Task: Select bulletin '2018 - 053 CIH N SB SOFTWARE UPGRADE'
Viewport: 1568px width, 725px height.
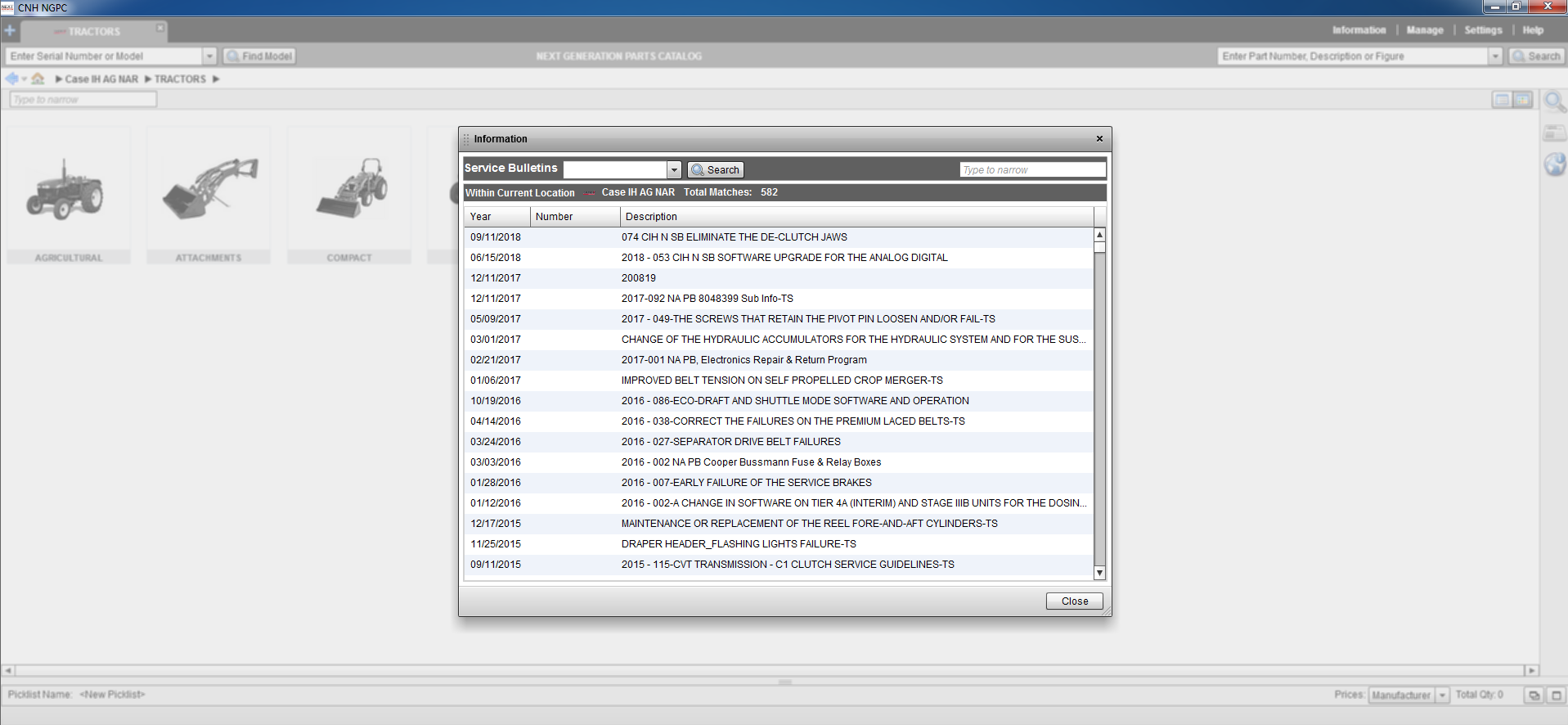Action: coord(779,258)
